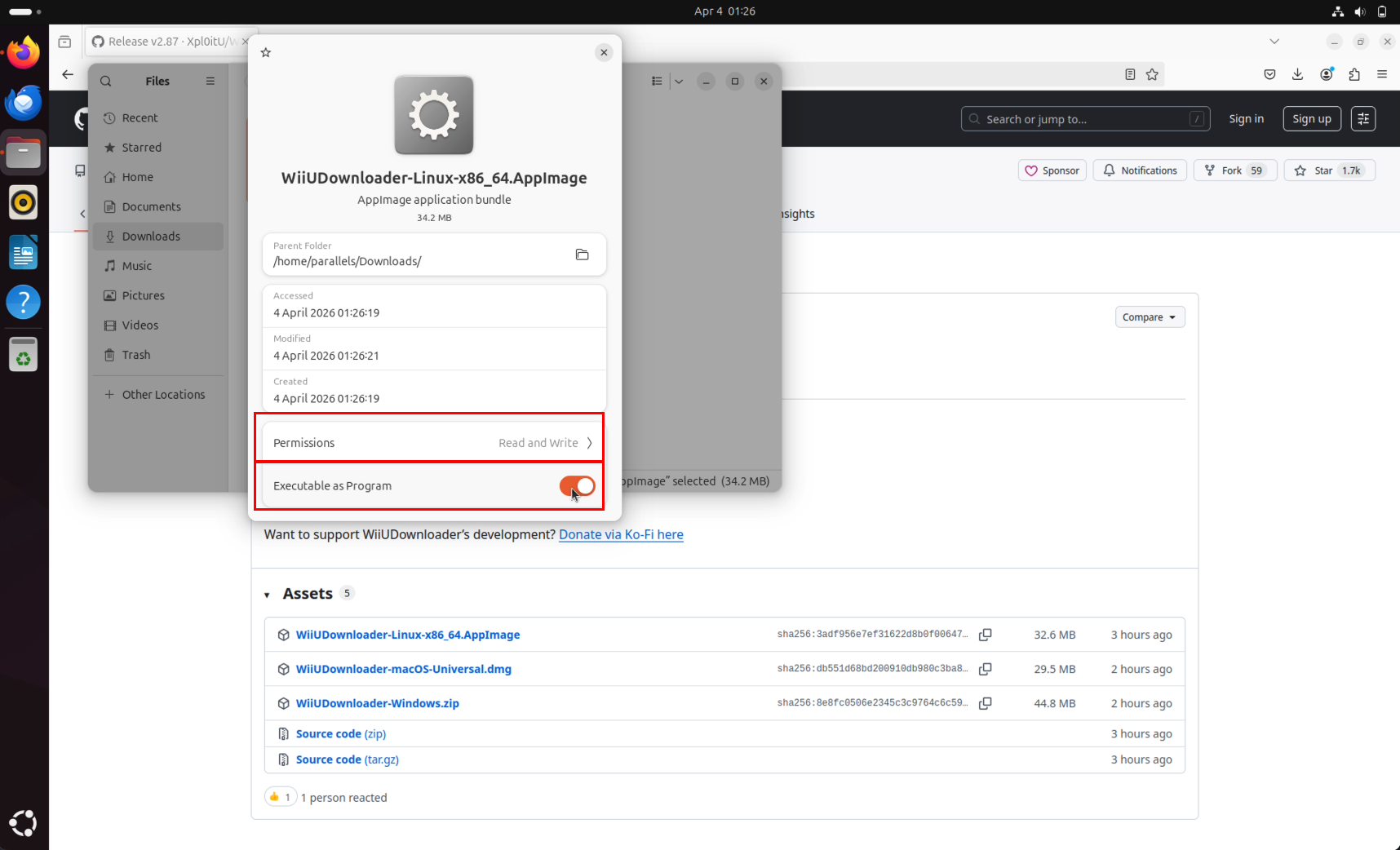This screenshot has width=1400, height=850.
Task: Open the parent folder from the properties dialog
Action: coord(583,255)
